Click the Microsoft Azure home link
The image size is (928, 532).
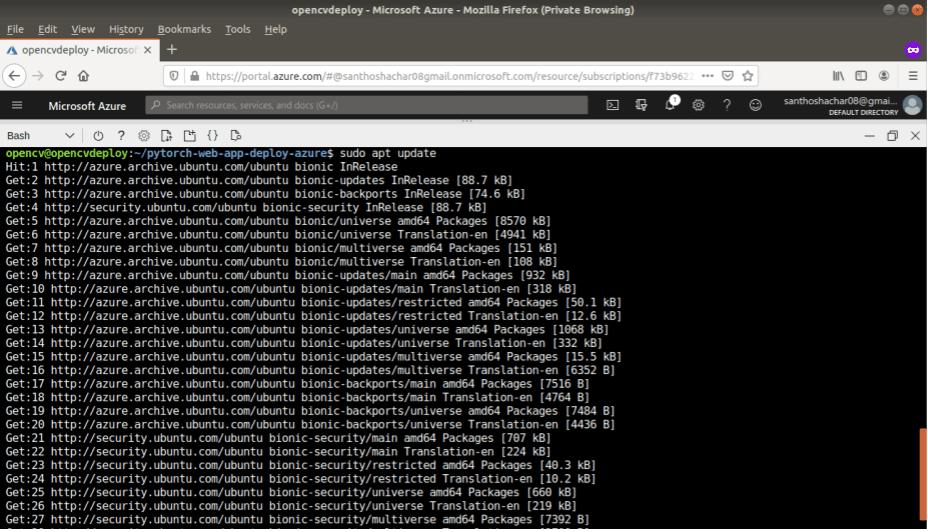87,106
